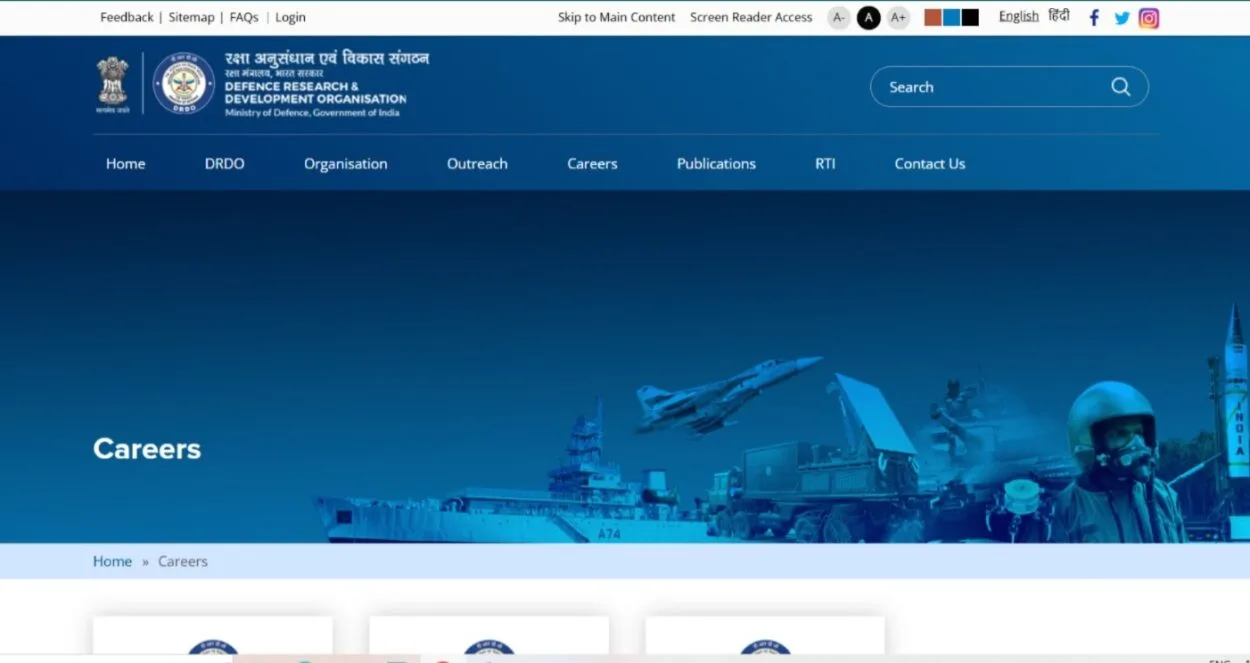1250x663 pixels.
Task: Open the Publications menu
Action: (x=716, y=164)
